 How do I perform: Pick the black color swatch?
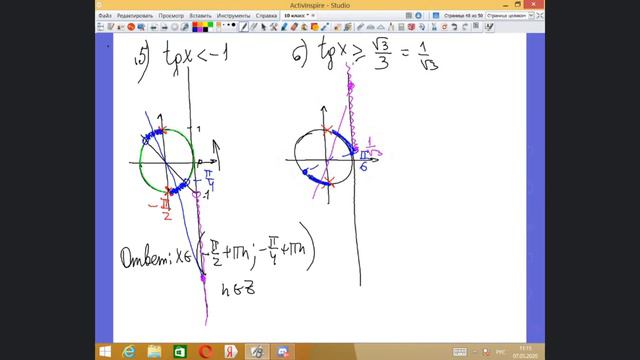205,29
